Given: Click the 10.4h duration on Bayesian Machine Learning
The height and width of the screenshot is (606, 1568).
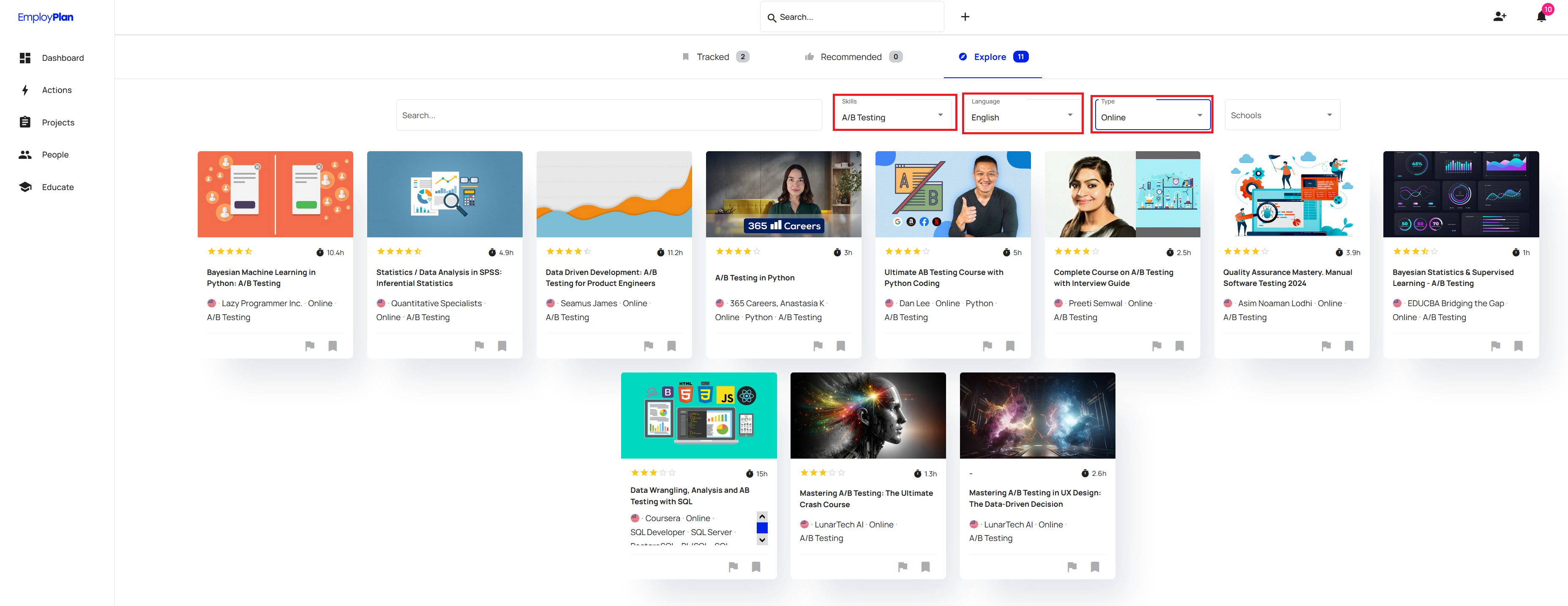Looking at the screenshot, I should (x=330, y=253).
